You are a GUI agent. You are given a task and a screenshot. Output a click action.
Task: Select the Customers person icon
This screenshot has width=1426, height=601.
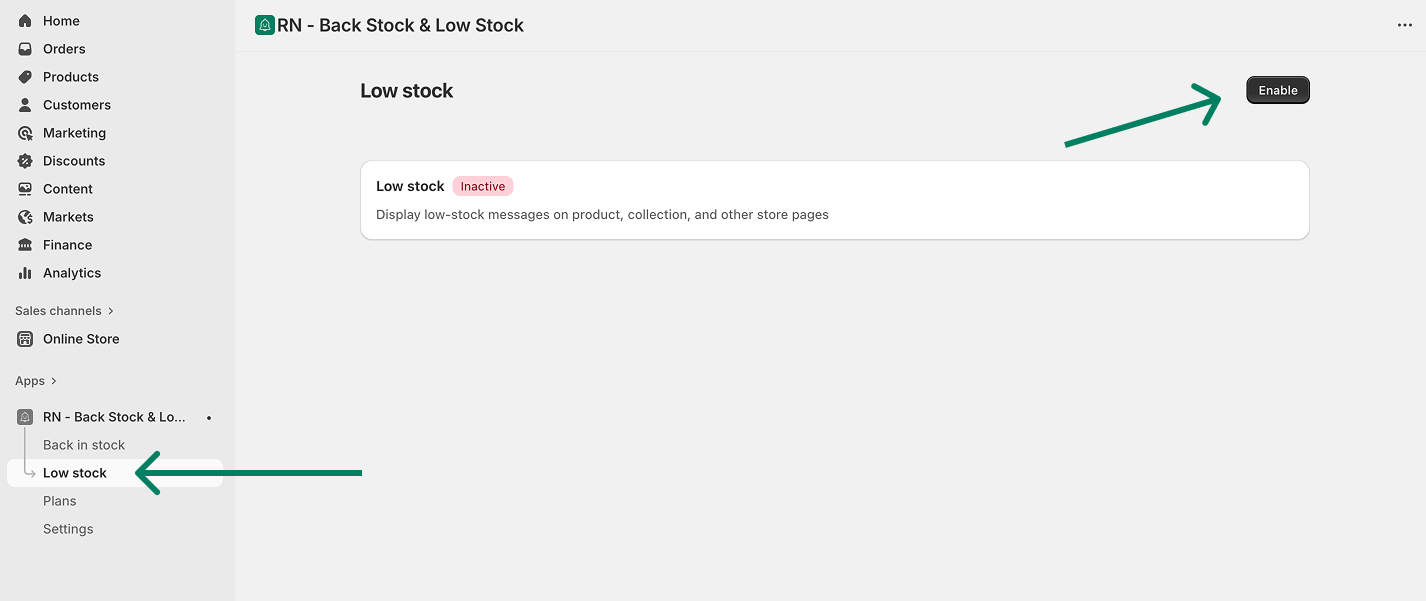click(25, 105)
